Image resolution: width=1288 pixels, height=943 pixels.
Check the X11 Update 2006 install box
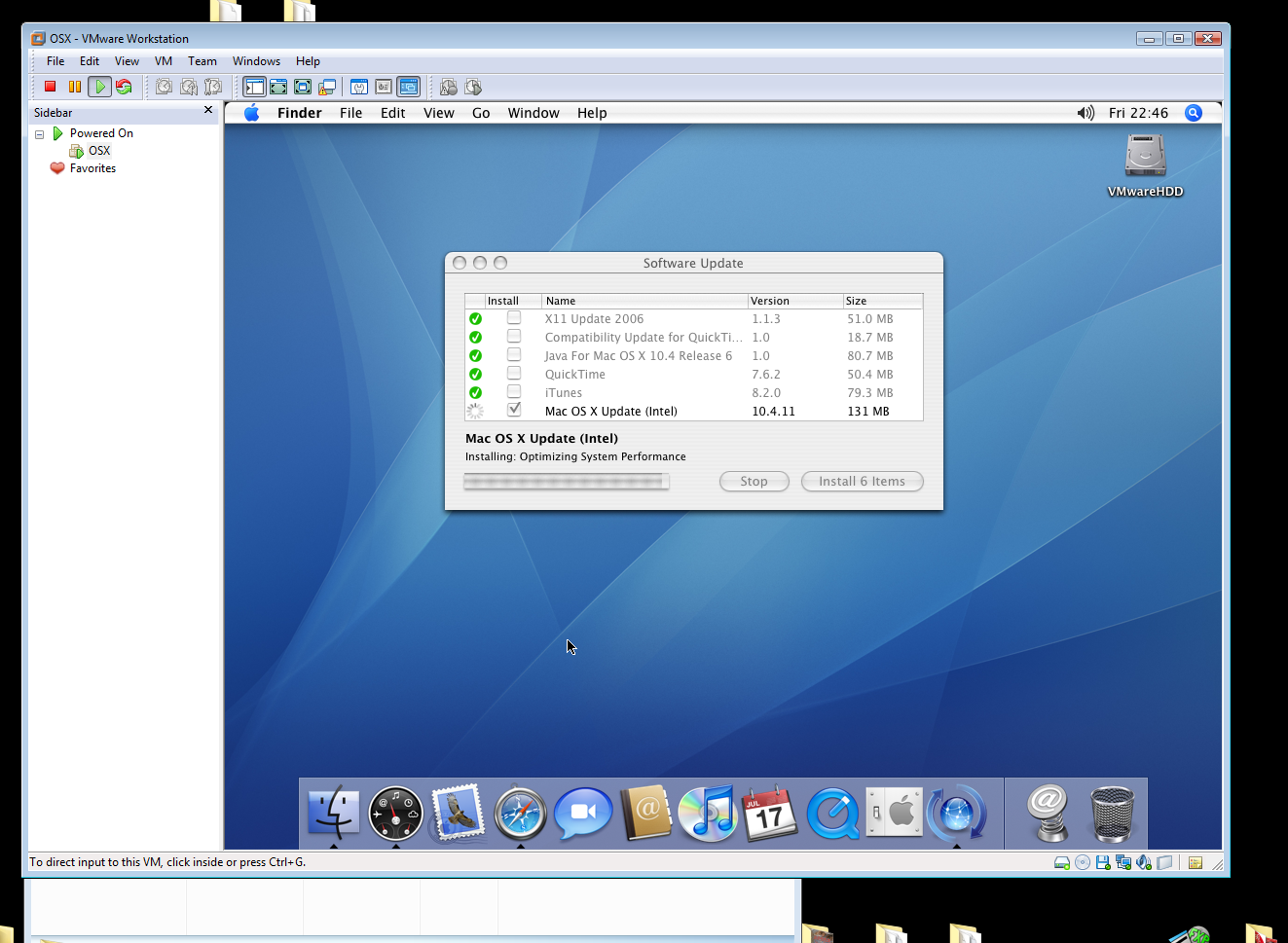[514, 318]
